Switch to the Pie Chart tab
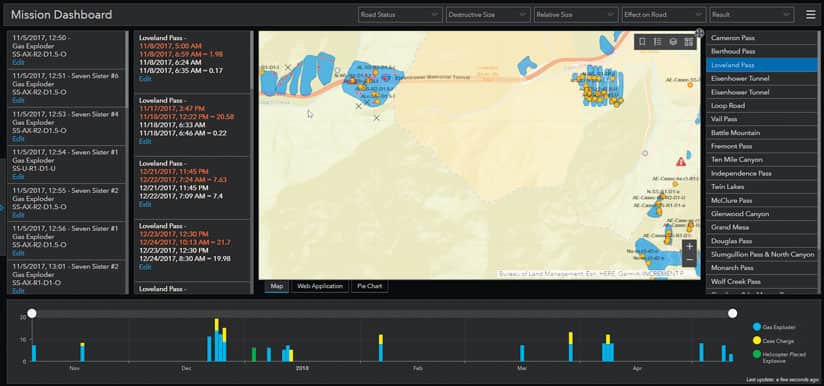 (x=369, y=286)
